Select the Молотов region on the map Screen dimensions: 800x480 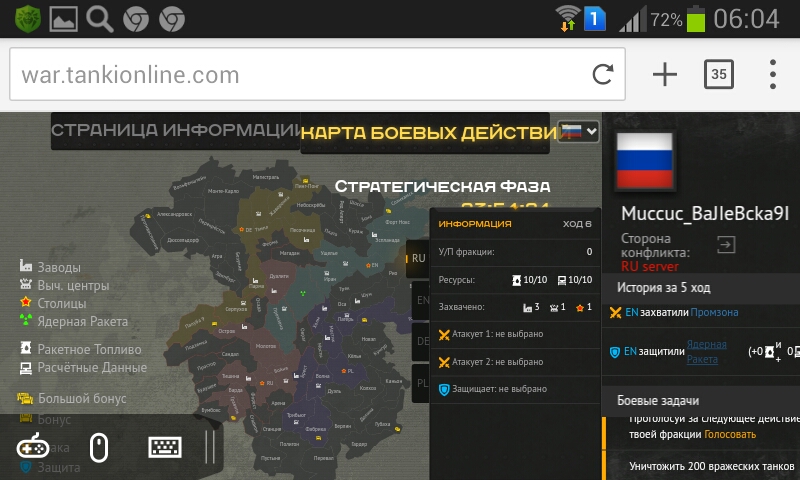[x=265, y=346]
